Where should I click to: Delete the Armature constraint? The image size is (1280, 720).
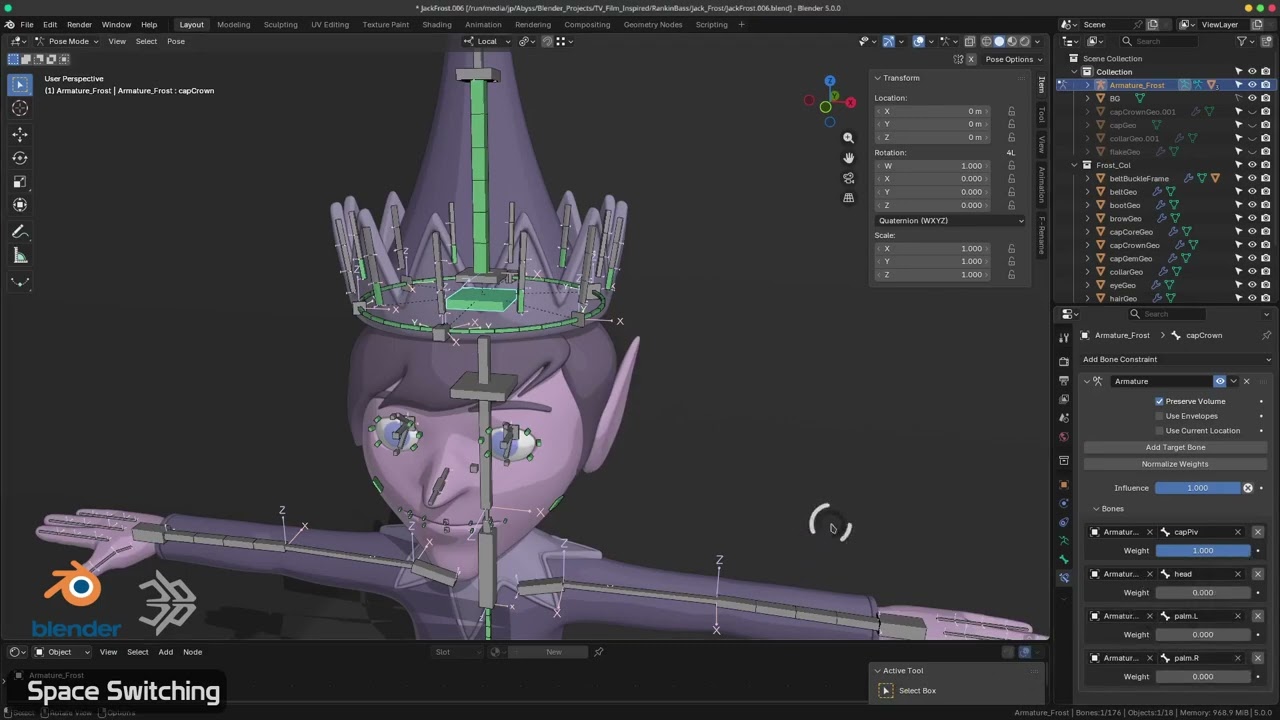tap(1246, 381)
